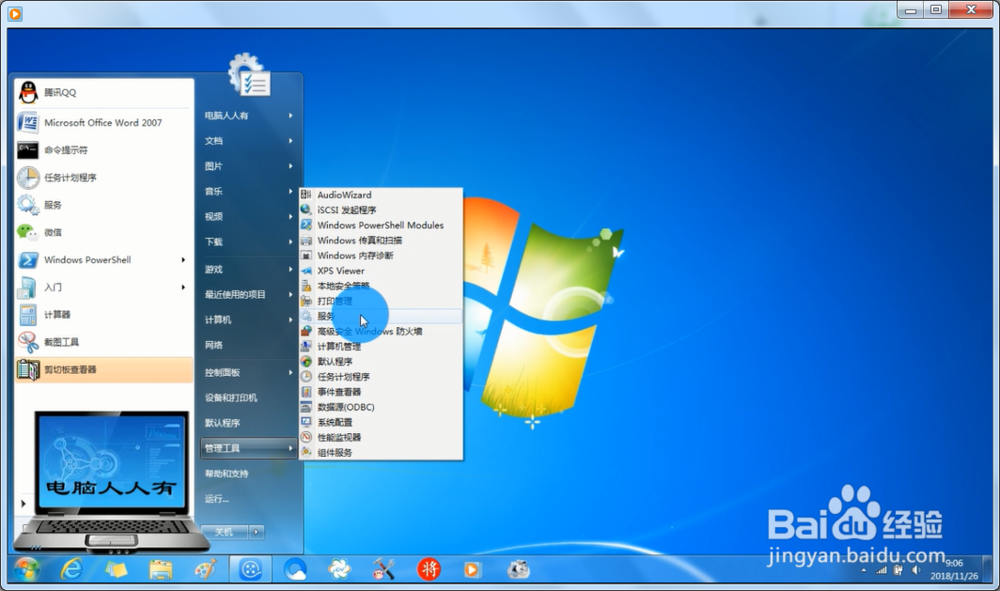Image resolution: width=1000 pixels, height=591 pixels.
Task: Expand 音乐 submenu arrow
Action: [x=290, y=191]
